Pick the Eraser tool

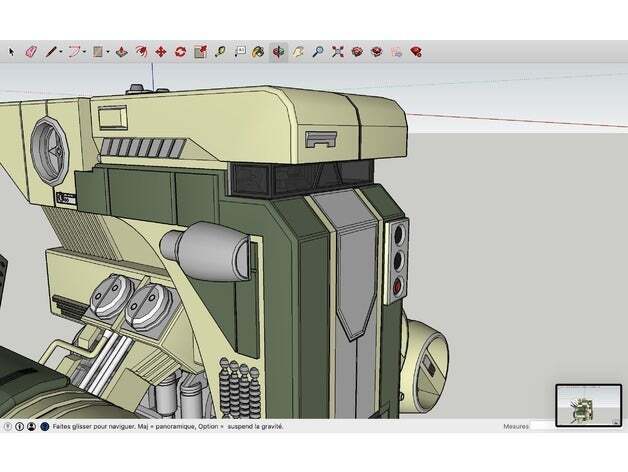(x=30, y=50)
